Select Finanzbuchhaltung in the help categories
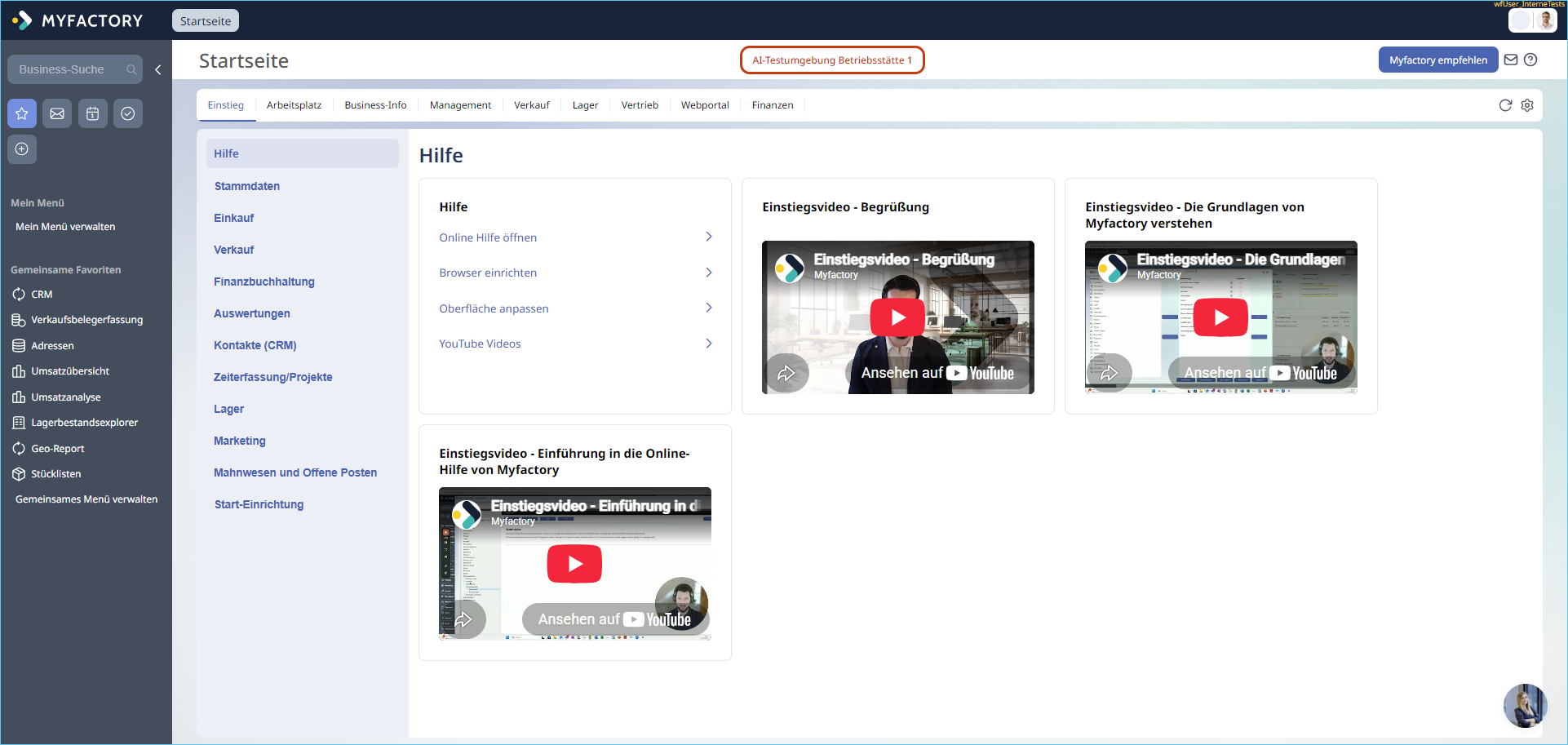Screen dimensions: 1568x745 click(x=264, y=282)
